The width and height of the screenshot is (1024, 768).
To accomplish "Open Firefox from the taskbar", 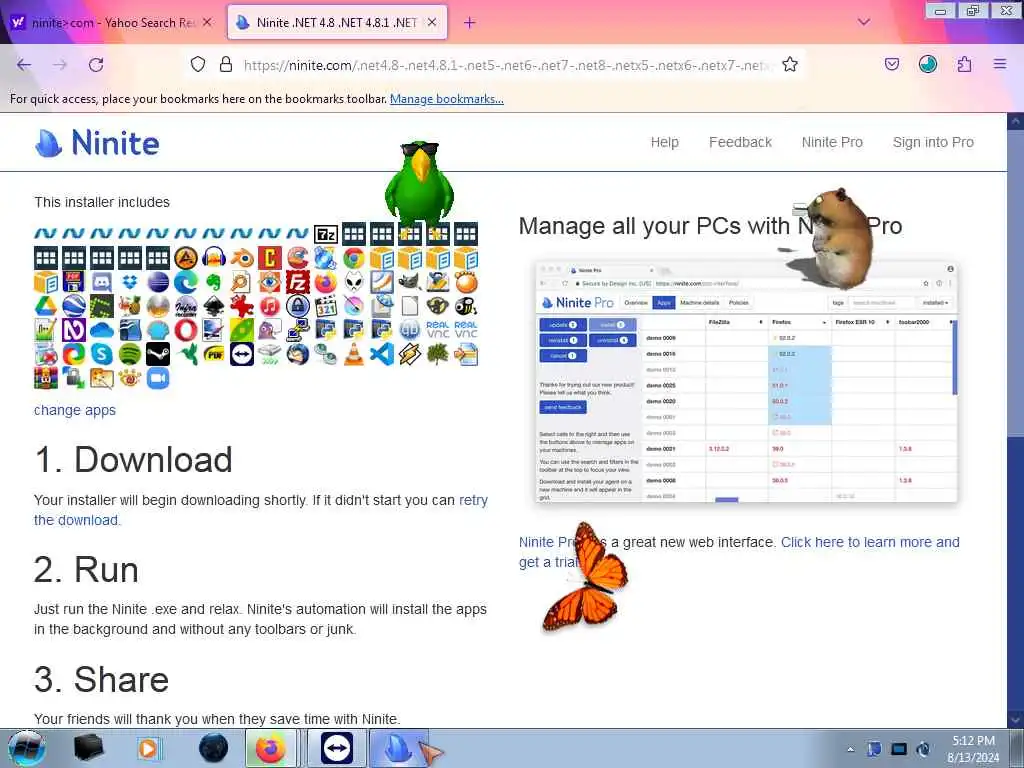I will coord(270,748).
